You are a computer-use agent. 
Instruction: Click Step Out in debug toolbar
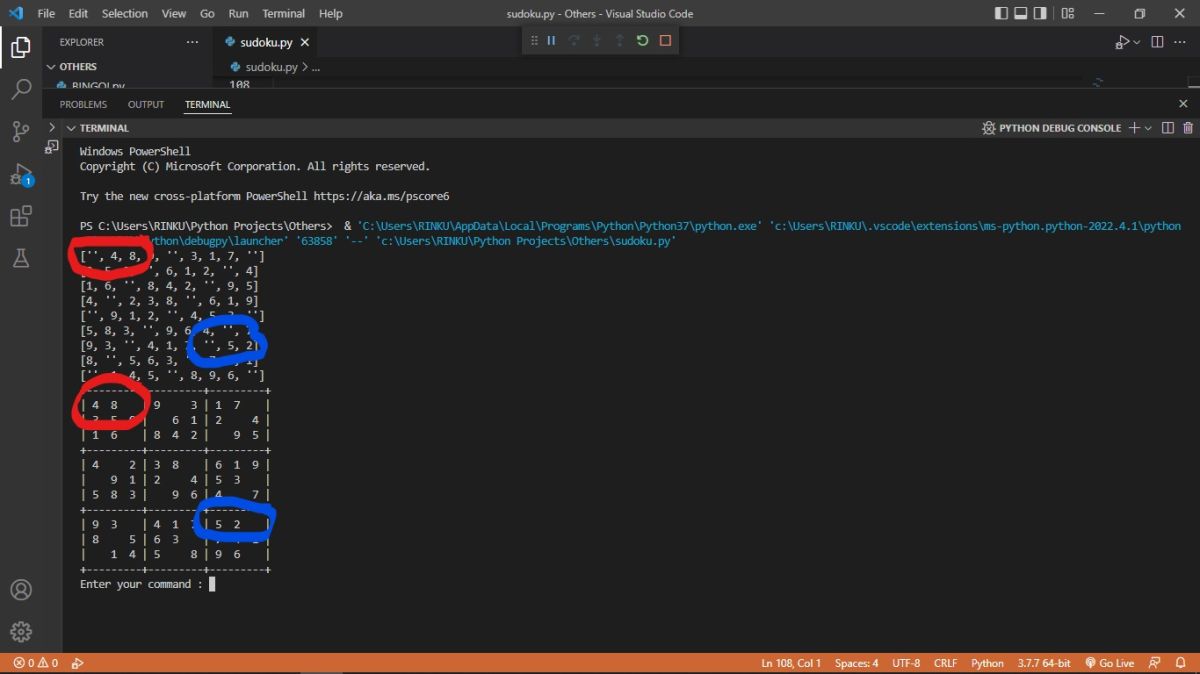(x=620, y=41)
